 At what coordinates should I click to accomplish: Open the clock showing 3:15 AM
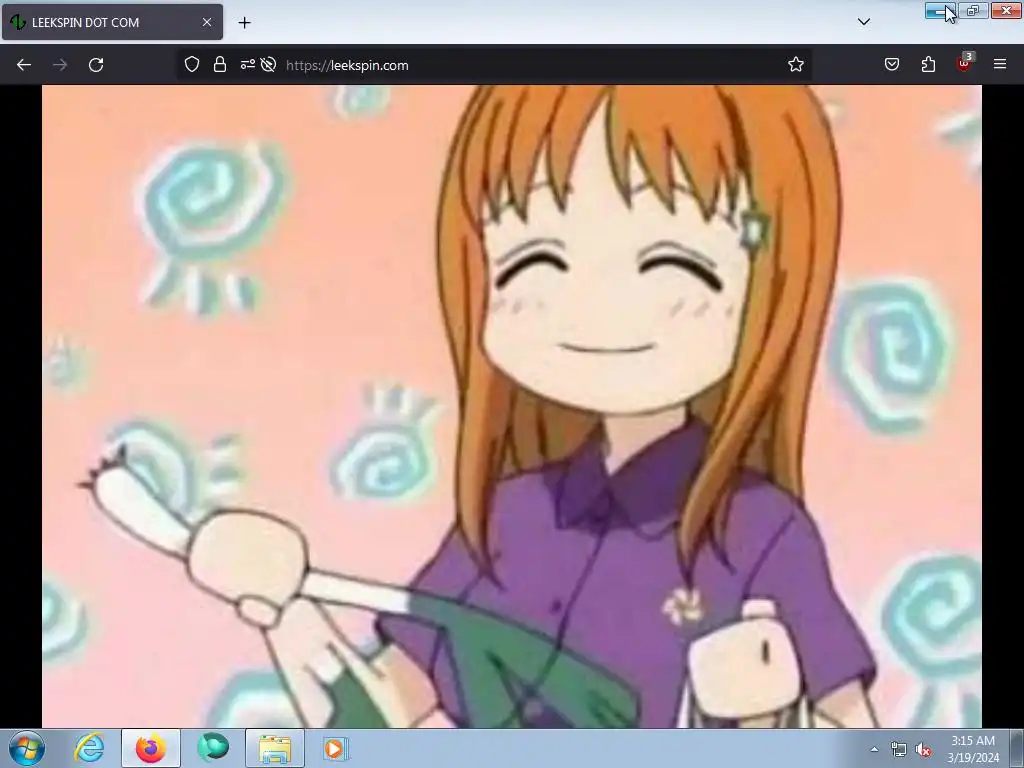coord(973,749)
